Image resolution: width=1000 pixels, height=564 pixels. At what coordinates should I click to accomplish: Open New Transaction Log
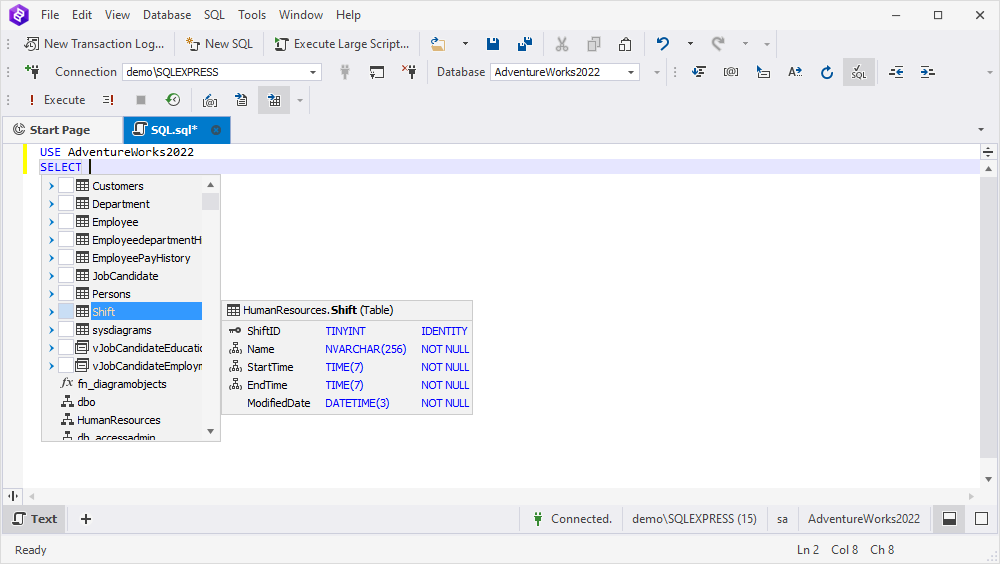[x=94, y=44]
